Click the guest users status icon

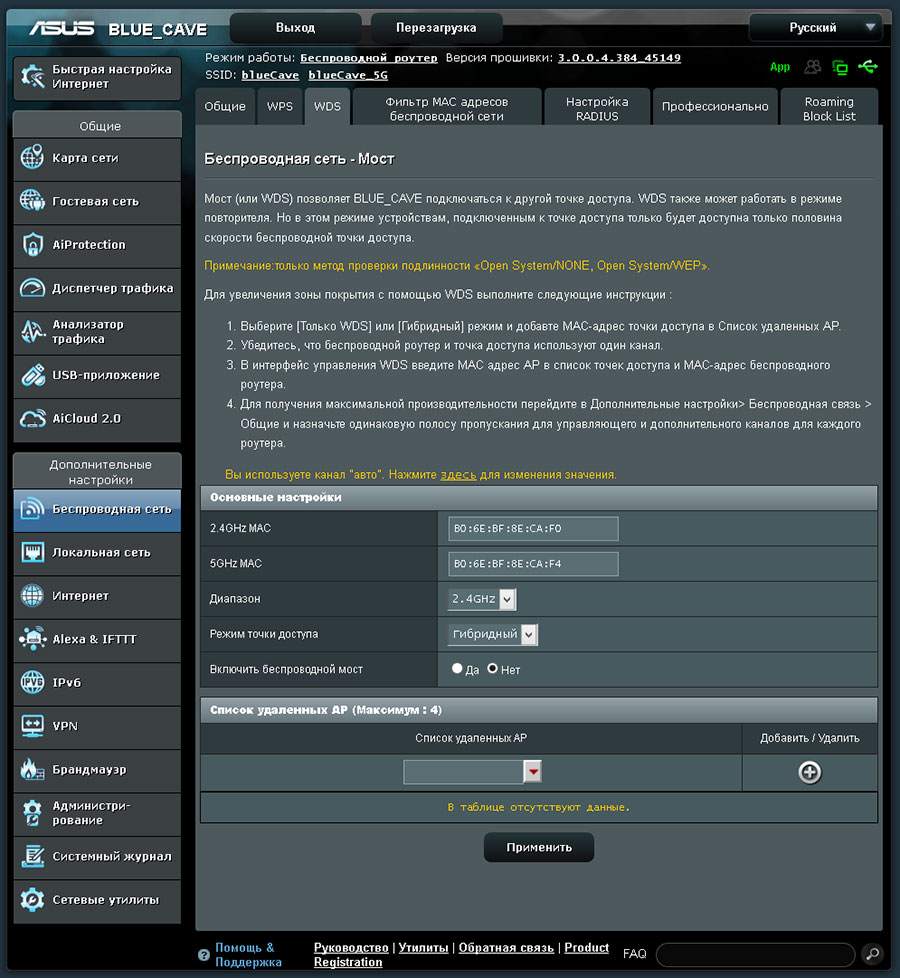click(x=813, y=67)
